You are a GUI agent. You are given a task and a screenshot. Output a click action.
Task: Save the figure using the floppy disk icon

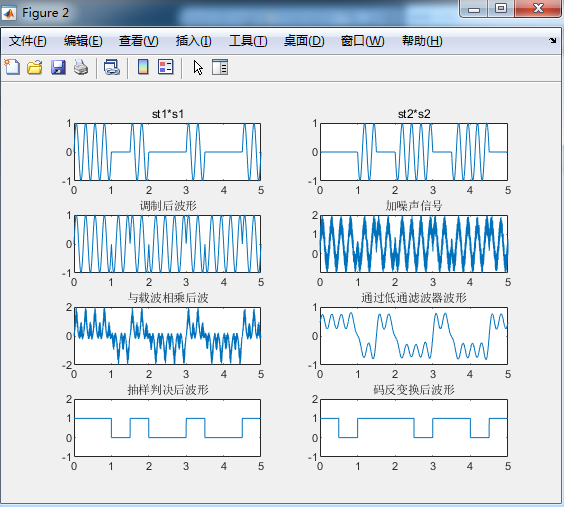pos(58,67)
